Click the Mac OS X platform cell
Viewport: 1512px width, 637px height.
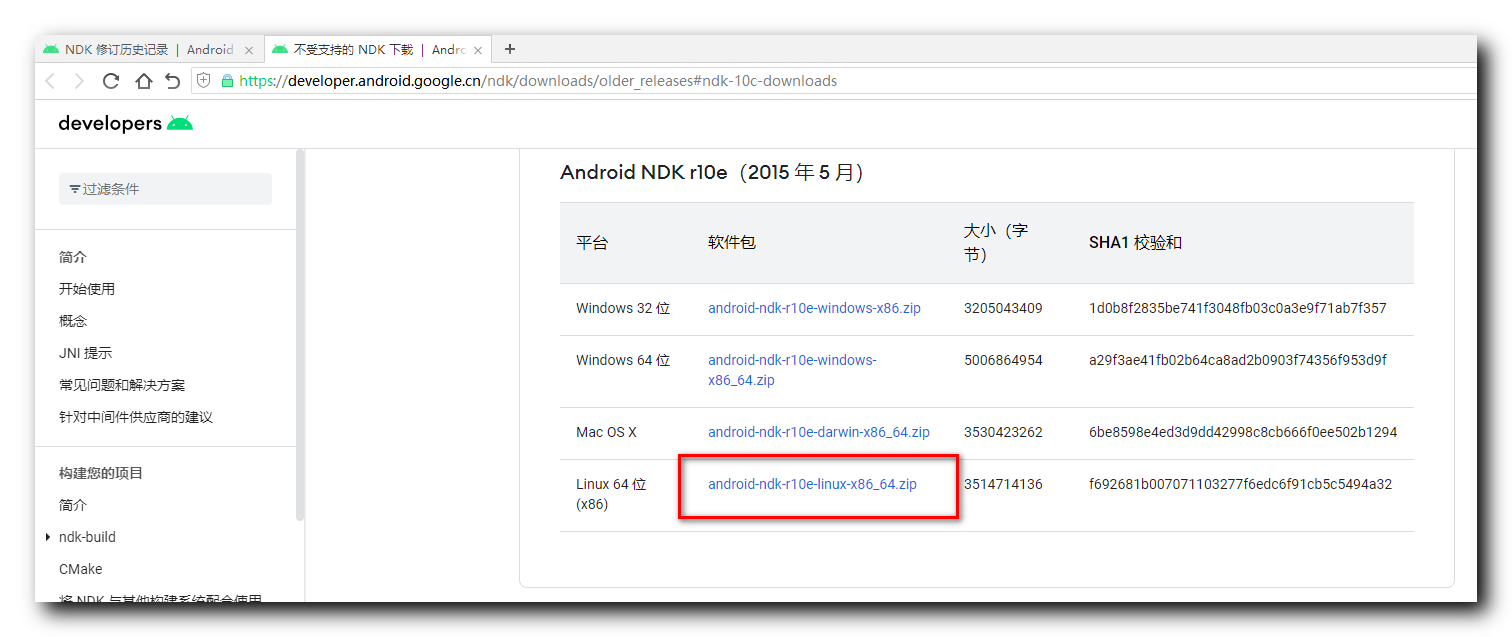point(606,432)
